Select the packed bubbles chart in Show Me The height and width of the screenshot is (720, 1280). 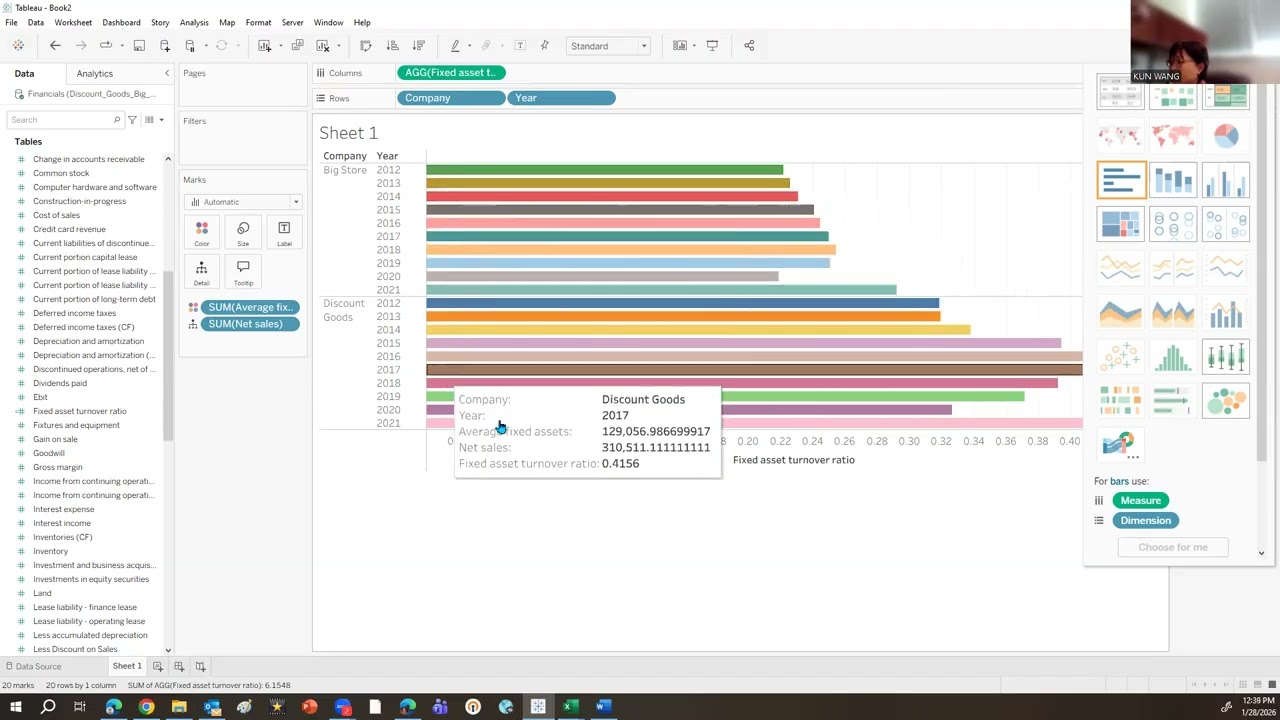click(x=1226, y=401)
